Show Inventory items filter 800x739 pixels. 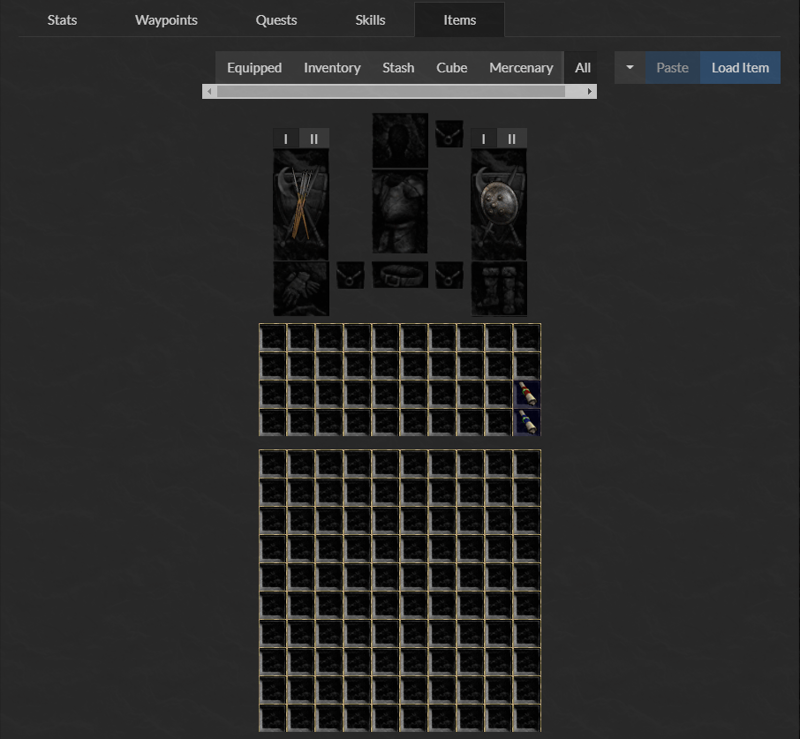pyautogui.click(x=332, y=67)
